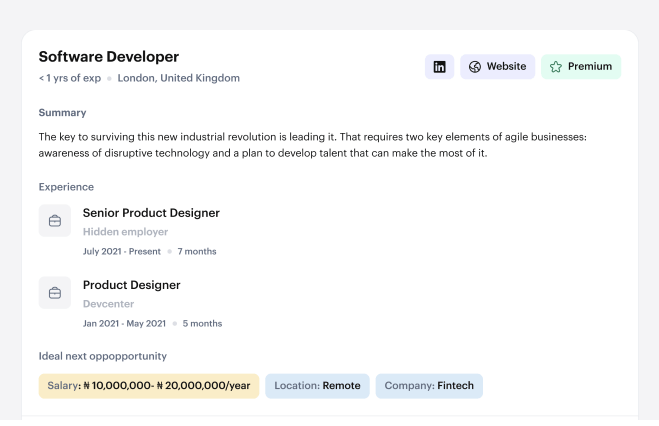
Task: Click the Summary section heading
Action: [62, 113]
